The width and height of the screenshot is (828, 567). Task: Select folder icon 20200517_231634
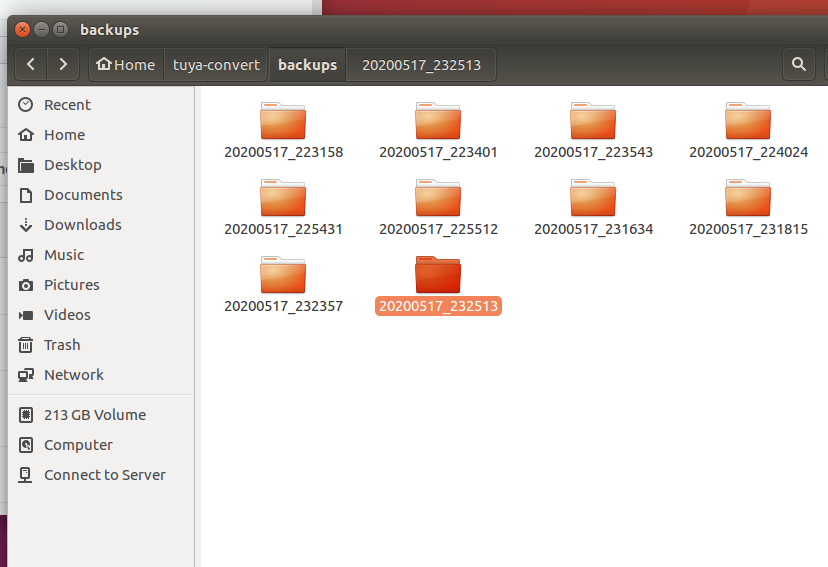[593, 198]
